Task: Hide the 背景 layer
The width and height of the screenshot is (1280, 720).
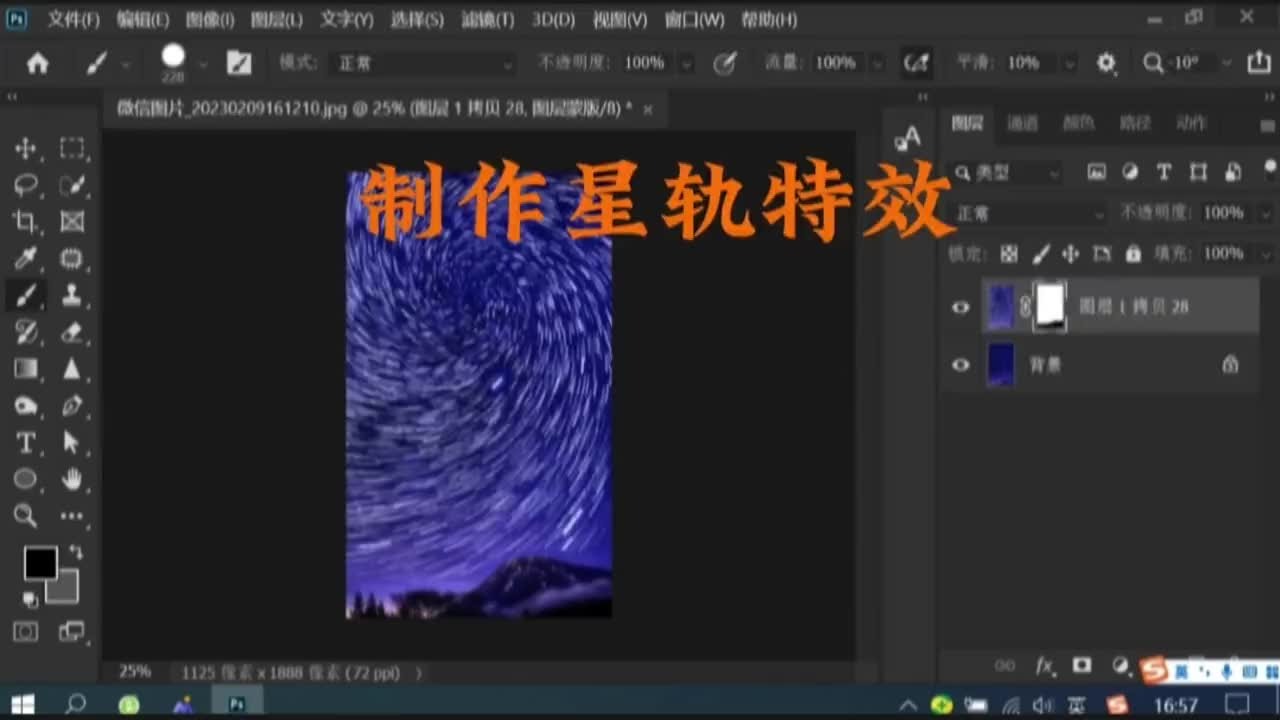Action: click(x=960, y=364)
